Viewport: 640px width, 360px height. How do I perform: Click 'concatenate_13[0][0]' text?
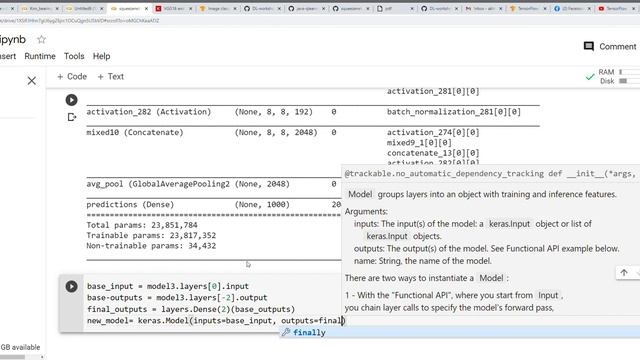point(433,153)
